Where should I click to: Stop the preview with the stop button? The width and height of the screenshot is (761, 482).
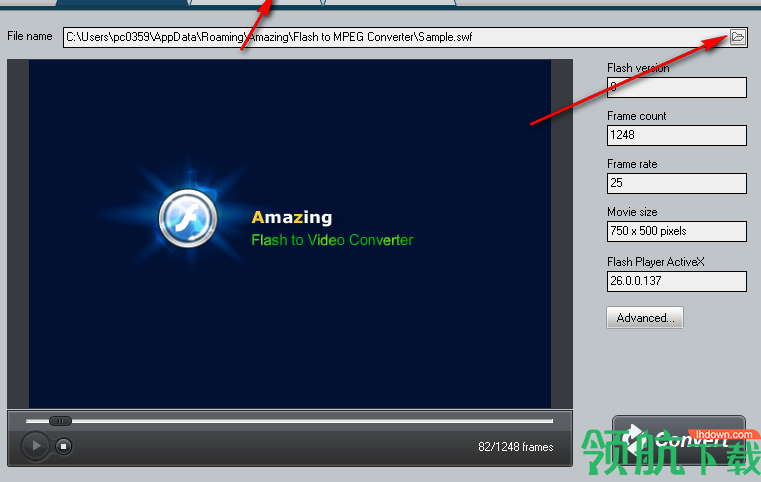[63, 446]
